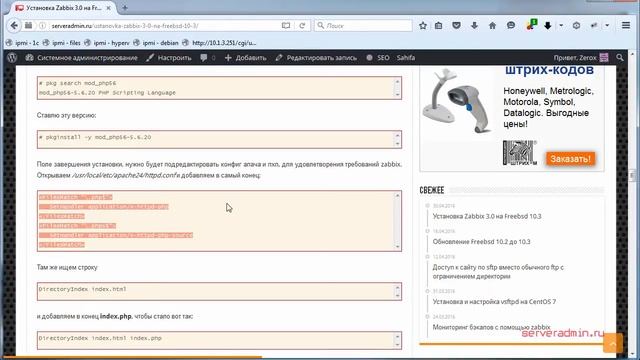Open the bookmarks library icon

point(438,25)
